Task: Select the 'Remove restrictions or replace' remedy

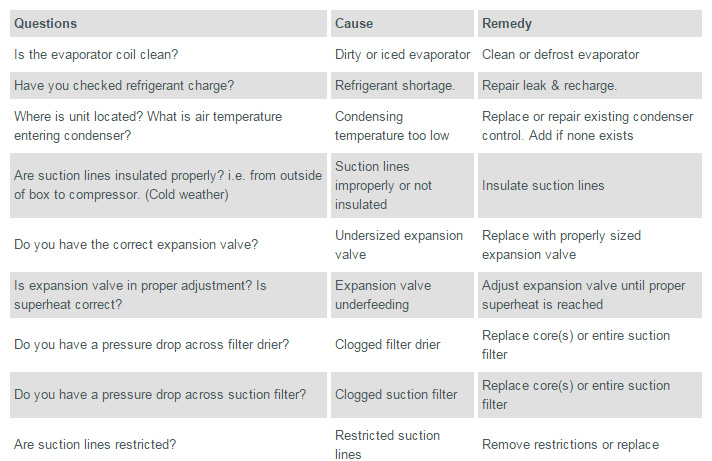Action: coord(570,445)
